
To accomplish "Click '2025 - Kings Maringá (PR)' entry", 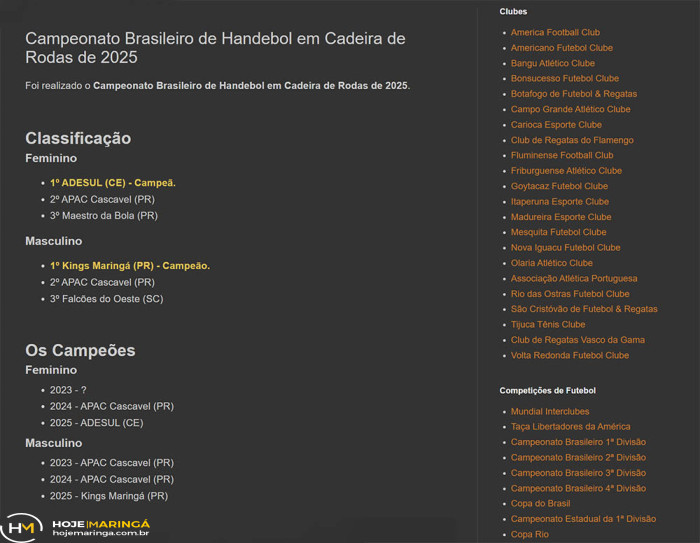I will point(109,496).
